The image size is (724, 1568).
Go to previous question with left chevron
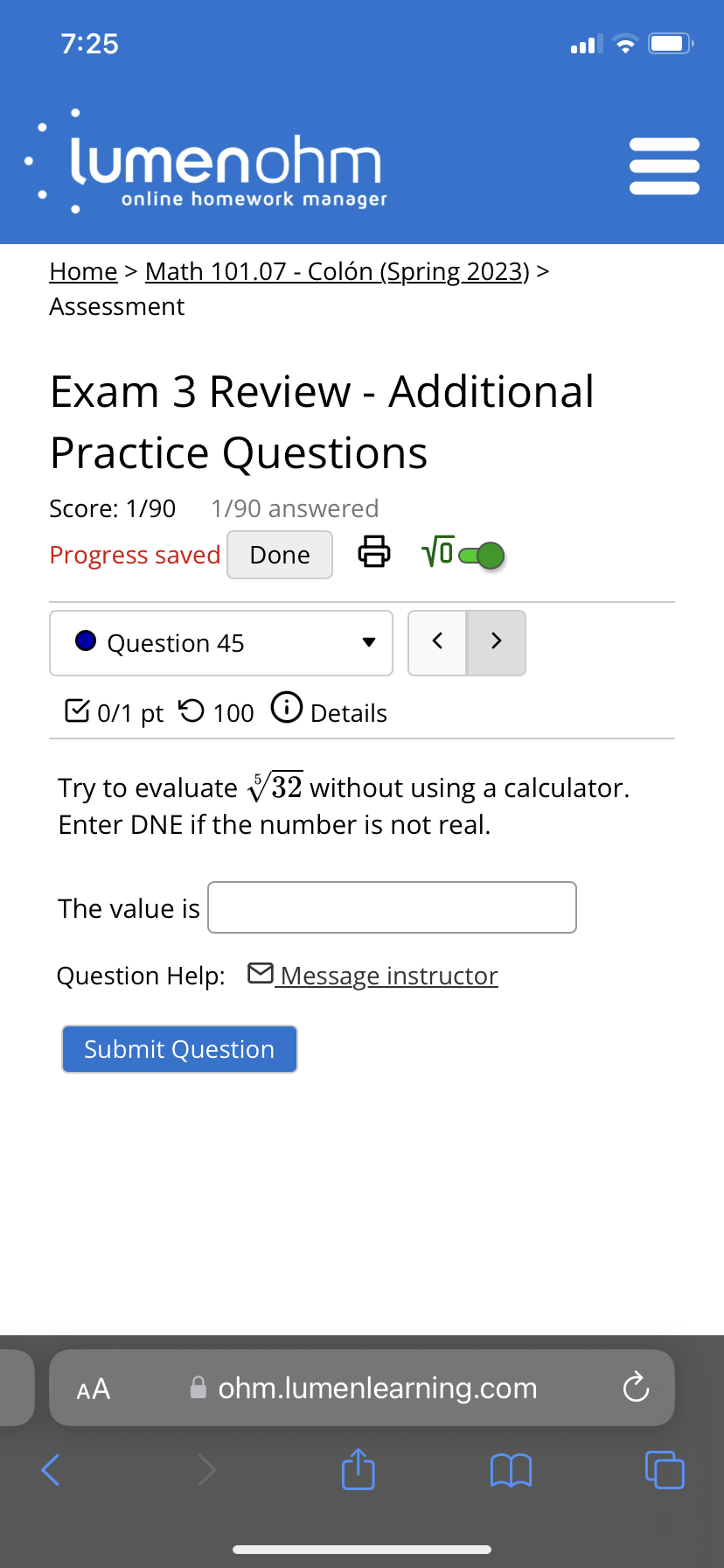pyautogui.click(x=437, y=641)
